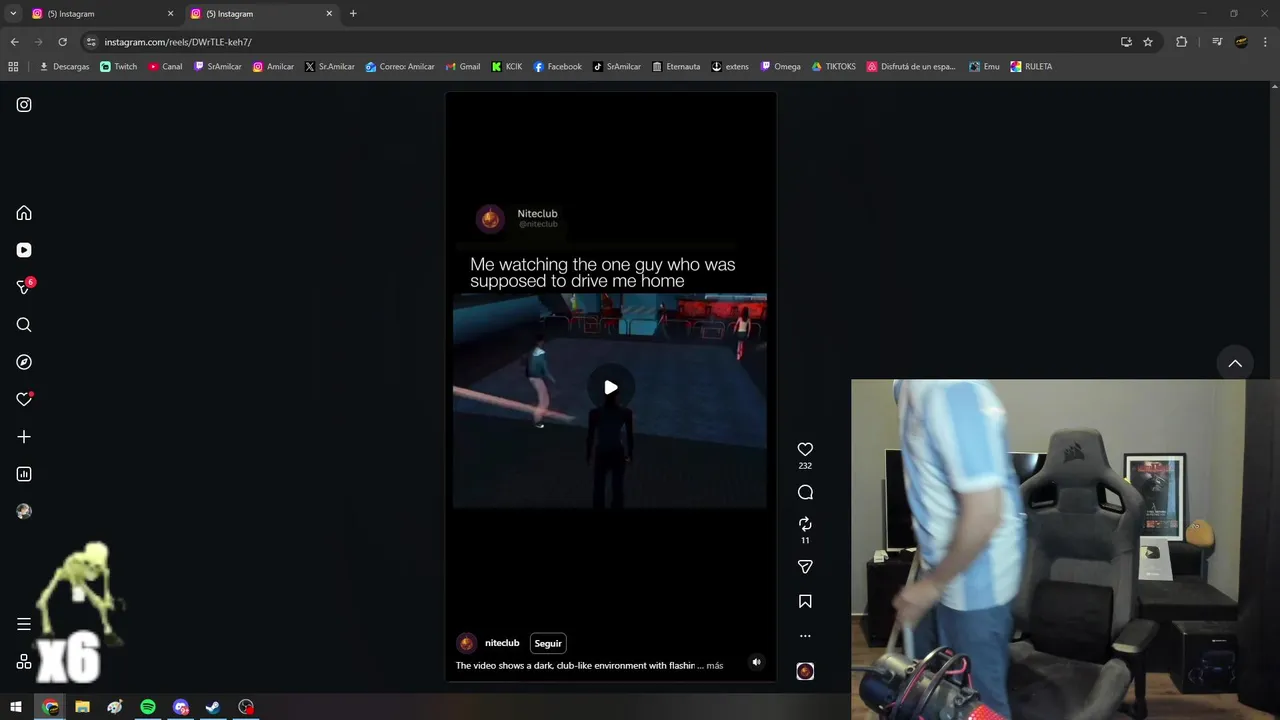Repost the reel
Screen dimensions: 1280x720
pyautogui.click(x=805, y=524)
